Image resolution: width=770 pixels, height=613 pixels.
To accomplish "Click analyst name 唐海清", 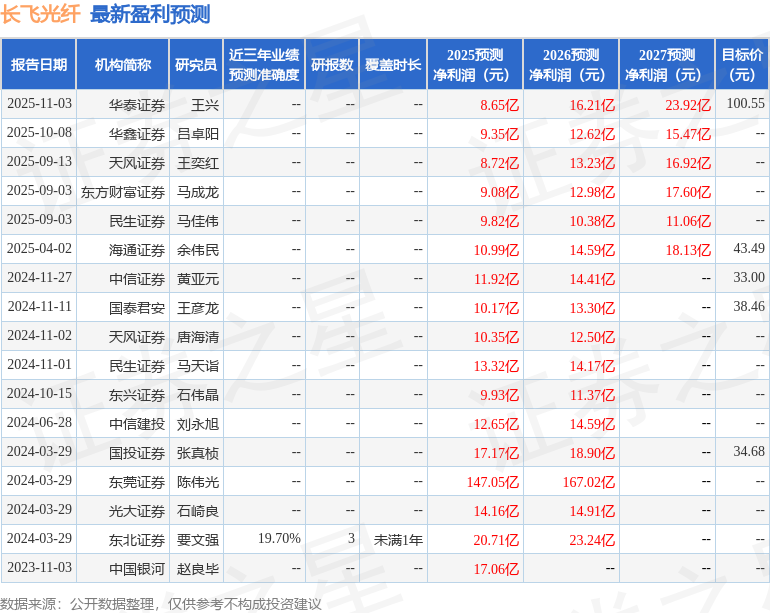I will click(198, 336).
